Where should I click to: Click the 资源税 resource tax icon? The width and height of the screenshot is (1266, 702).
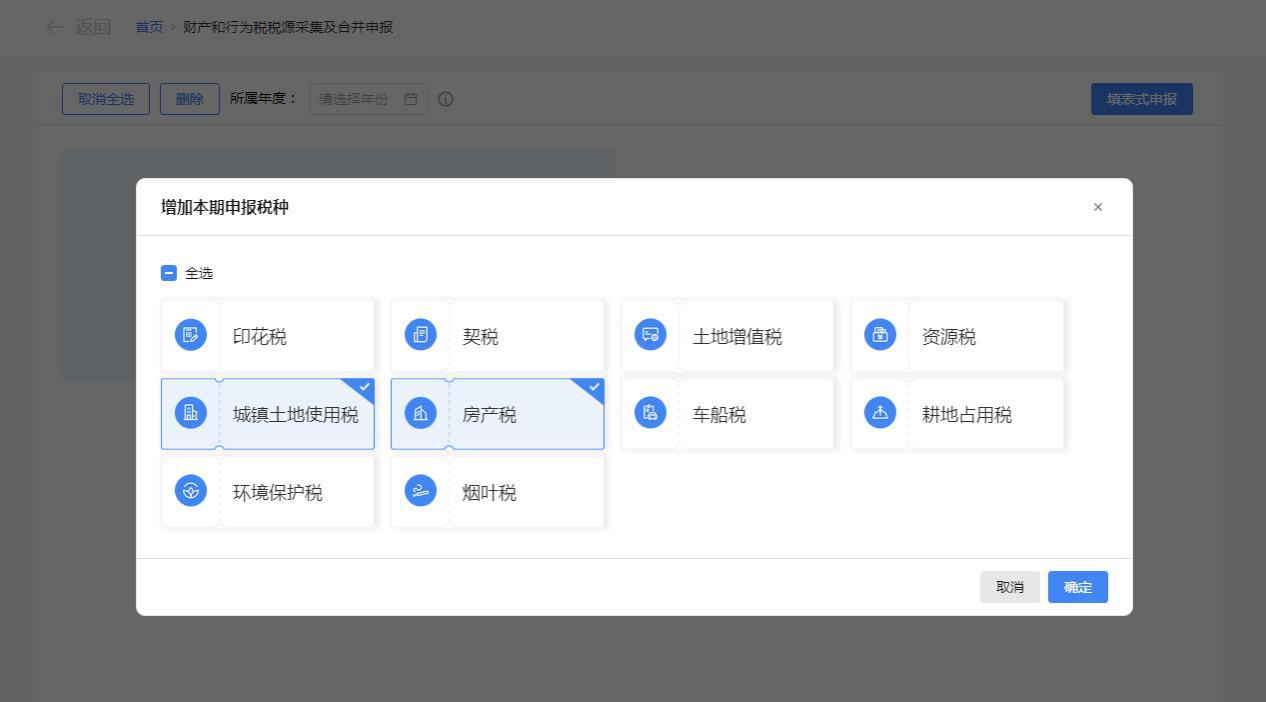click(880, 336)
